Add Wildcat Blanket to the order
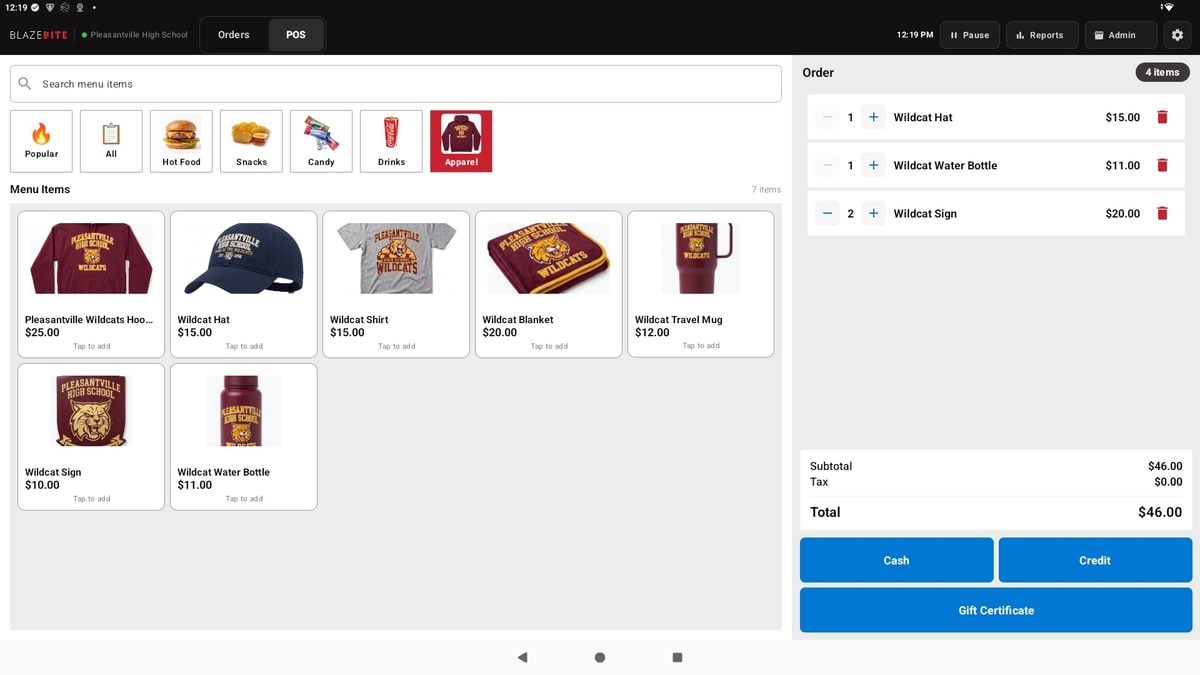This screenshot has height=675, width=1200. point(549,284)
